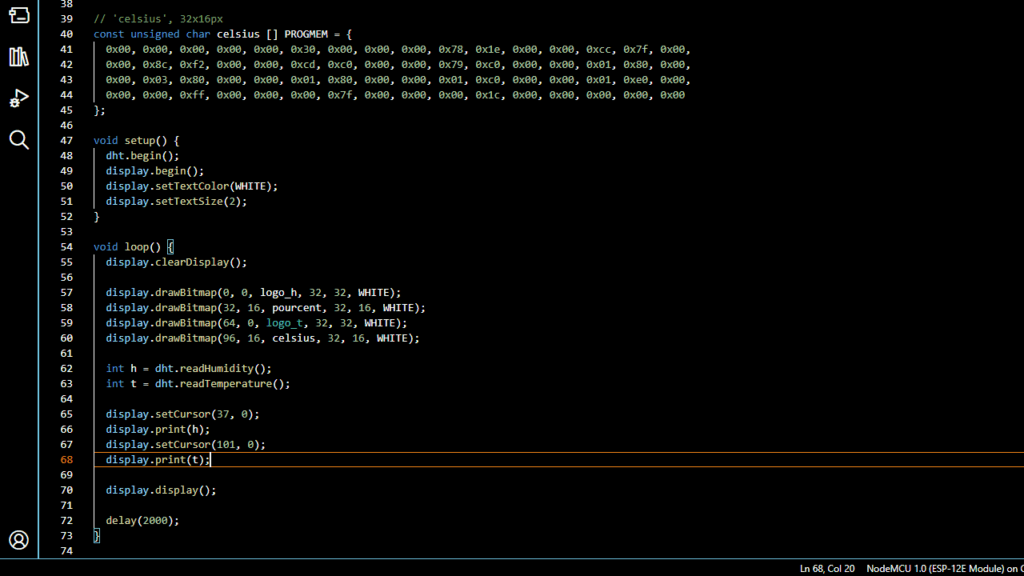Viewport: 1024px width, 576px height.
Task: Click hex value '0x8c' on line 42
Action: (x=155, y=64)
